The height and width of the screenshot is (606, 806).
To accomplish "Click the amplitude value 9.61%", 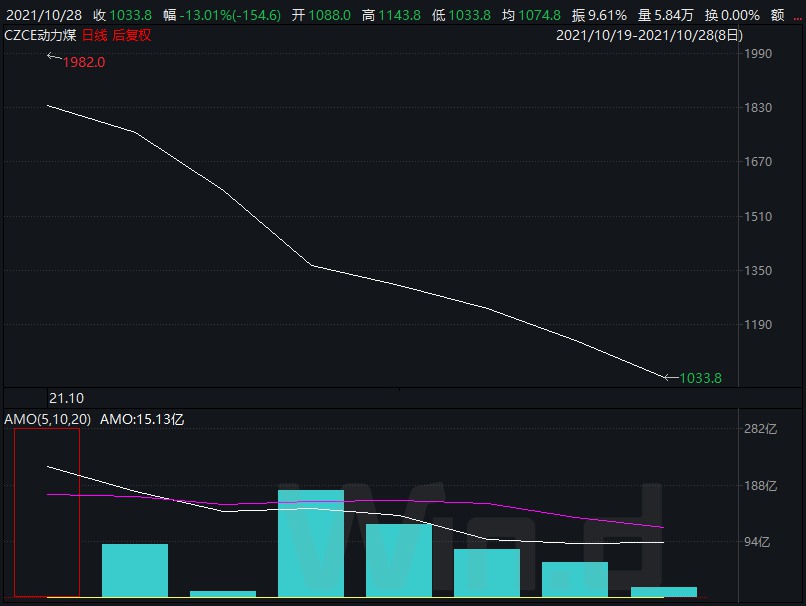I will (607, 15).
